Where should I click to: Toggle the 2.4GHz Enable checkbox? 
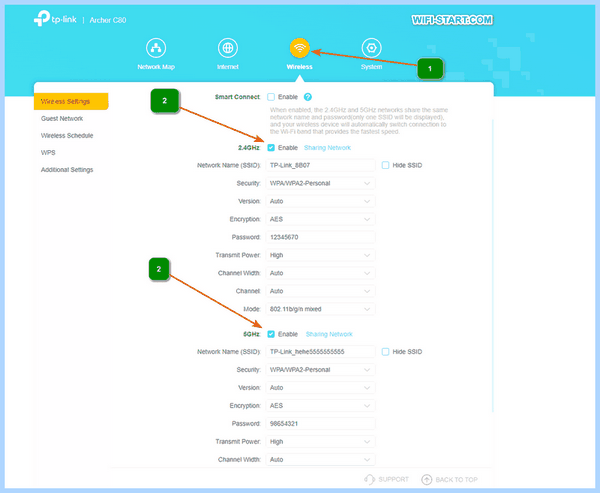pyautogui.click(x=271, y=148)
